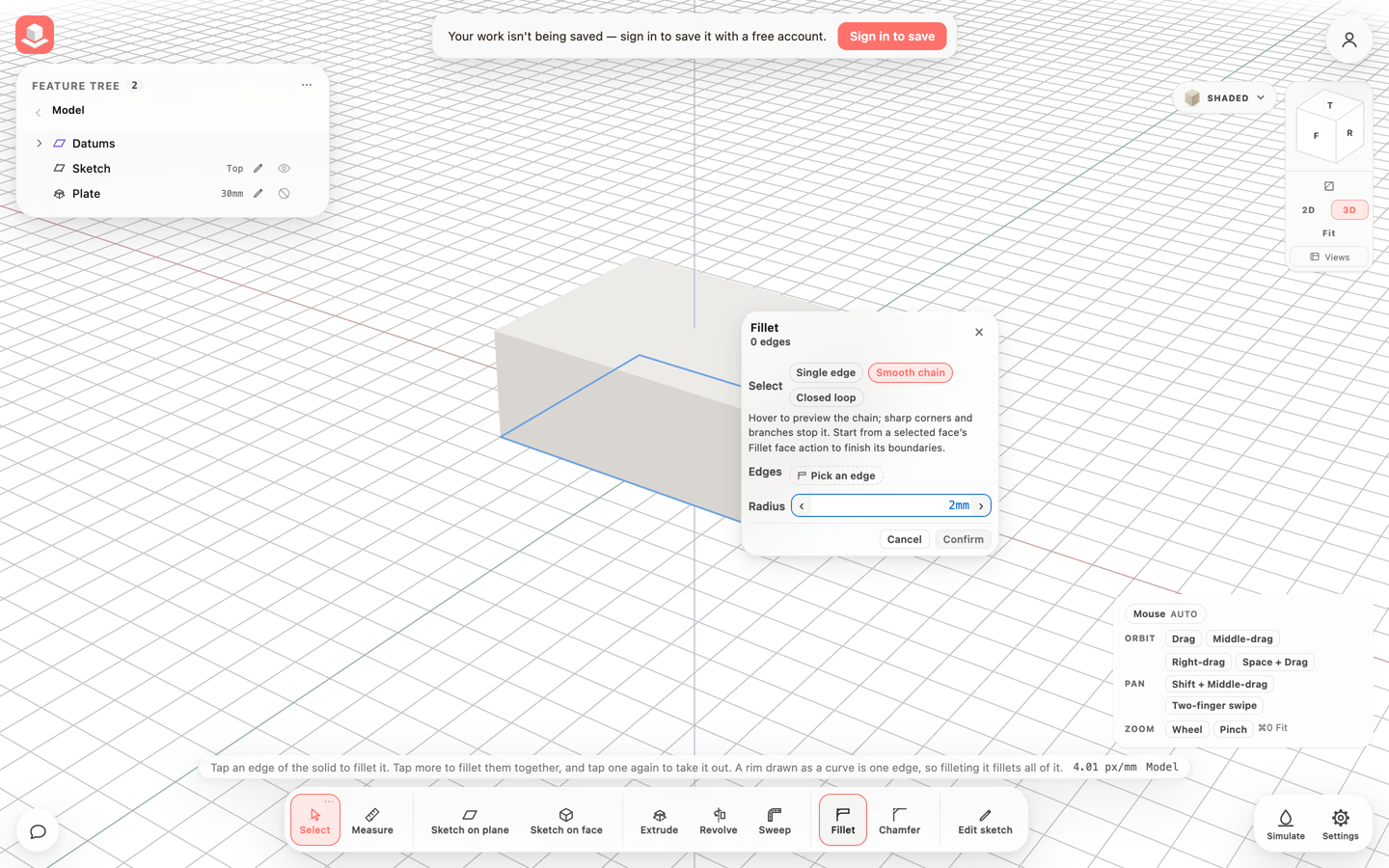Open Mouse AUTO control preset
The image size is (1389, 868).
click(1165, 614)
